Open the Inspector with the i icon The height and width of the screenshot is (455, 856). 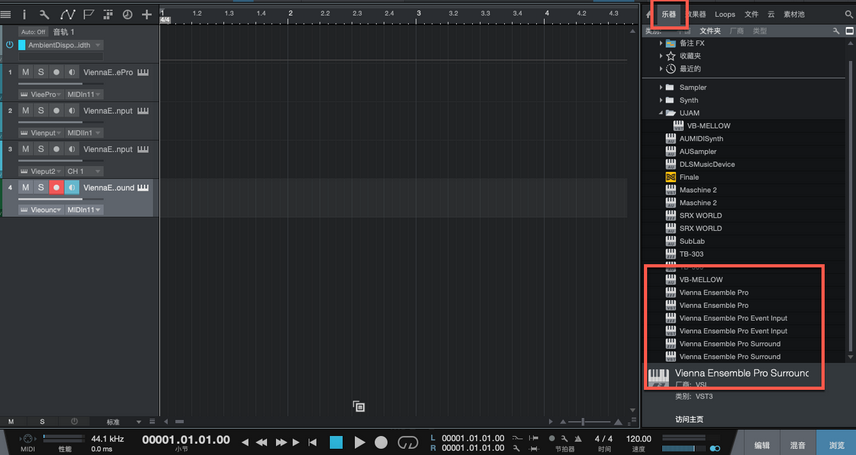[x=24, y=15]
